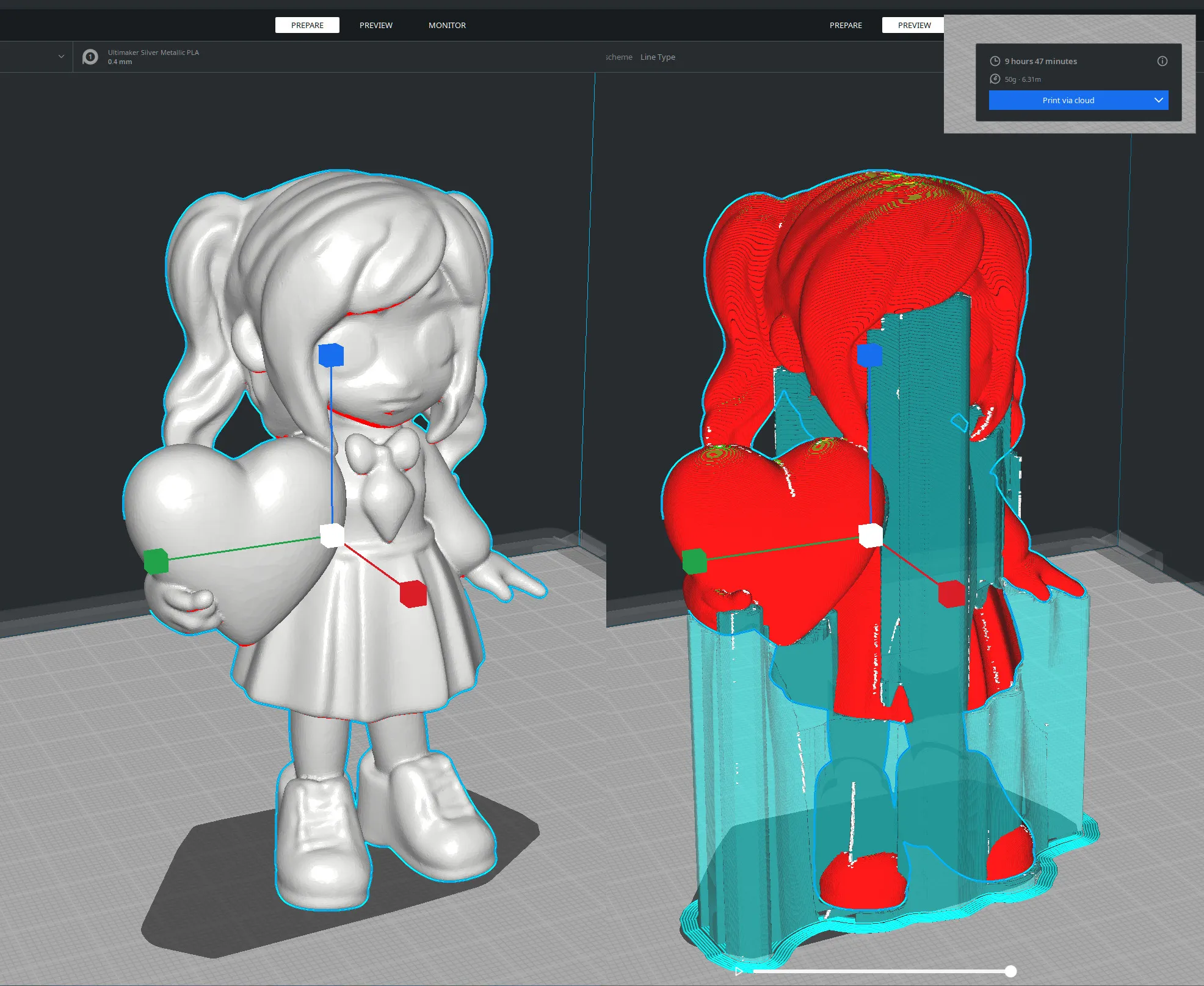Click the red X-axis handle on the left model
This screenshot has width=1204, height=986.
413,593
